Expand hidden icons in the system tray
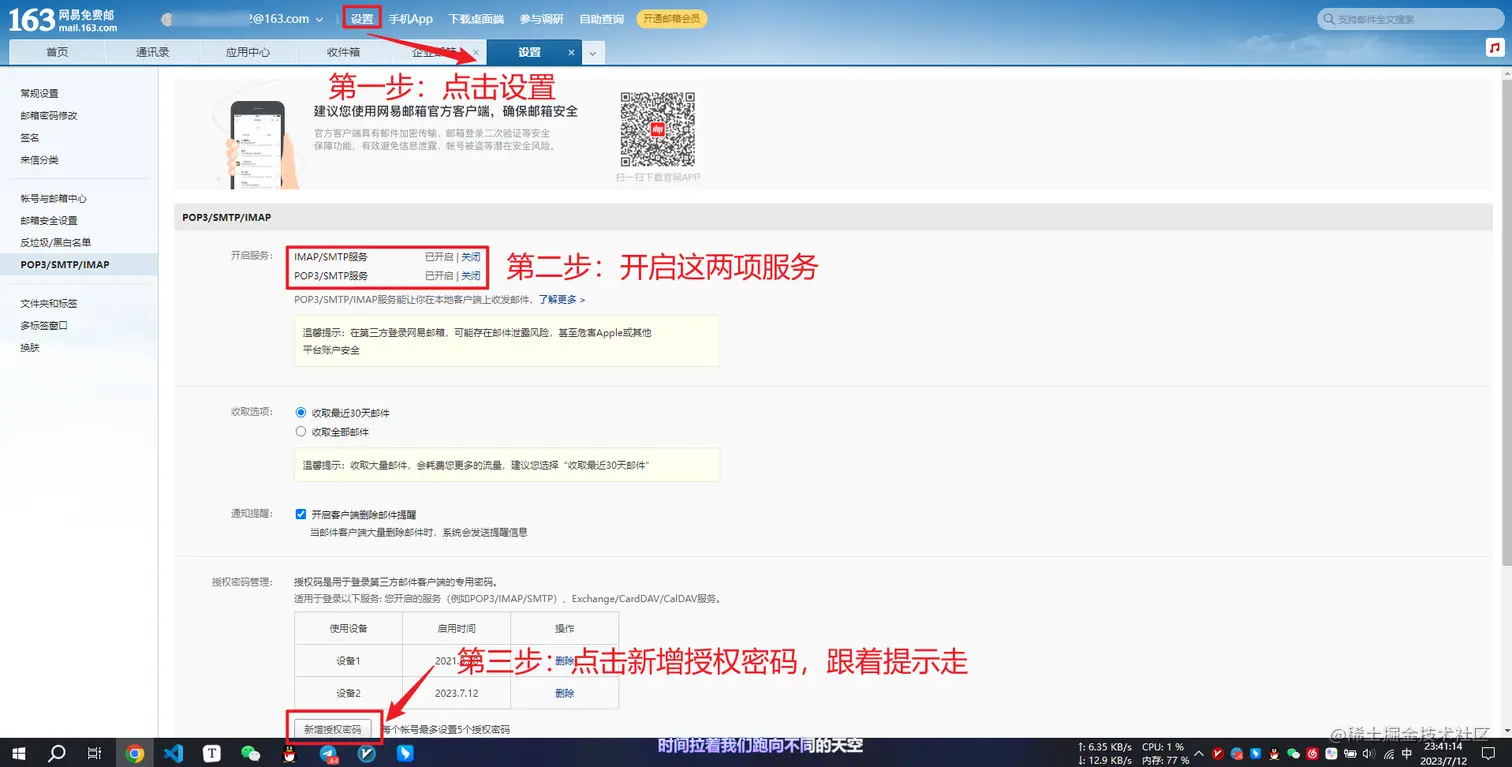The height and width of the screenshot is (767, 1512). click(x=1199, y=755)
